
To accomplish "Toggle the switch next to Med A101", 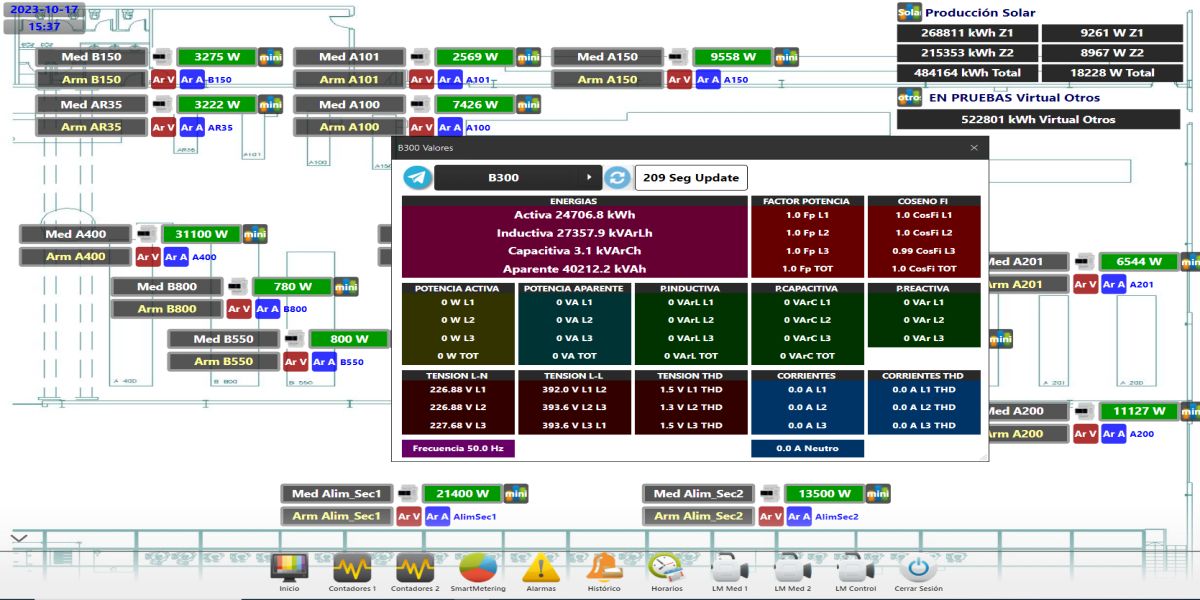I will tap(421, 57).
